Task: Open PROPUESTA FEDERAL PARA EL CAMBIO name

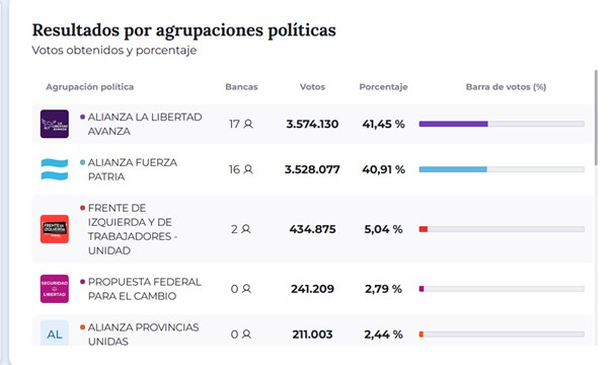Action: pyautogui.click(x=144, y=289)
